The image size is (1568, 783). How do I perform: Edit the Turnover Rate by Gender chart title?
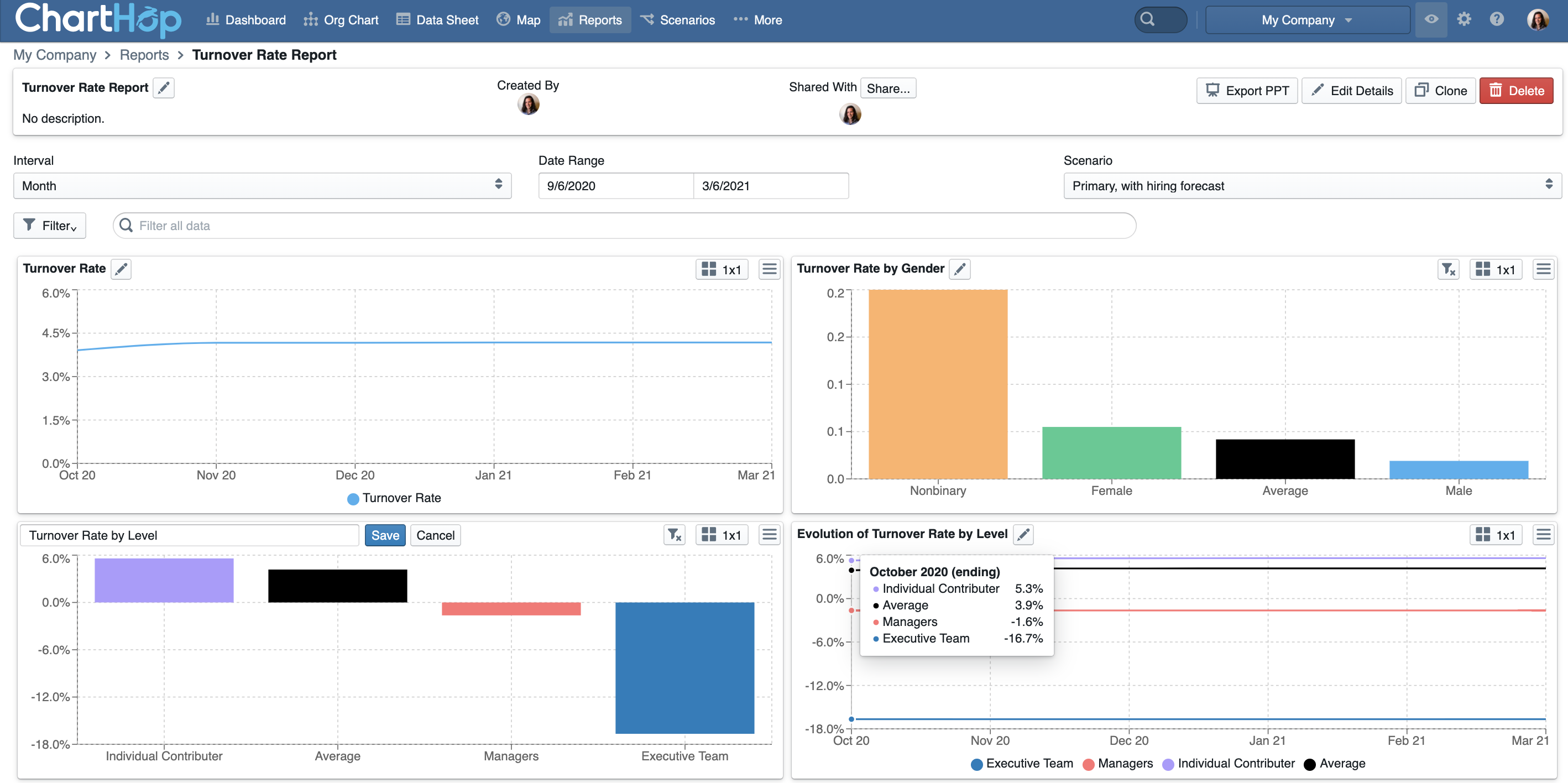[x=960, y=269]
